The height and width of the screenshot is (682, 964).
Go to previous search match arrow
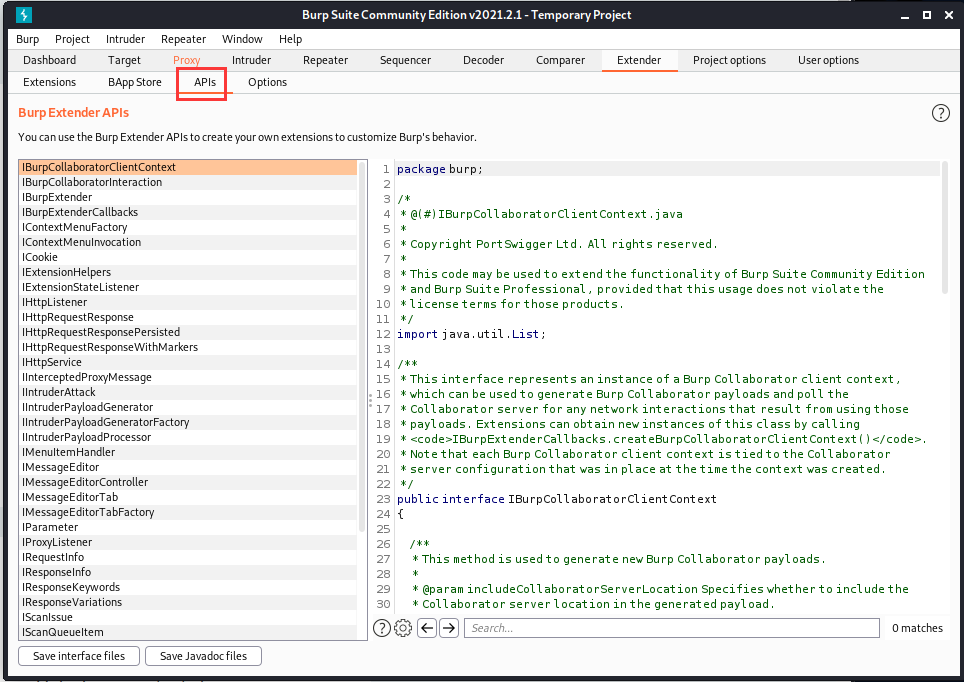[427, 628]
